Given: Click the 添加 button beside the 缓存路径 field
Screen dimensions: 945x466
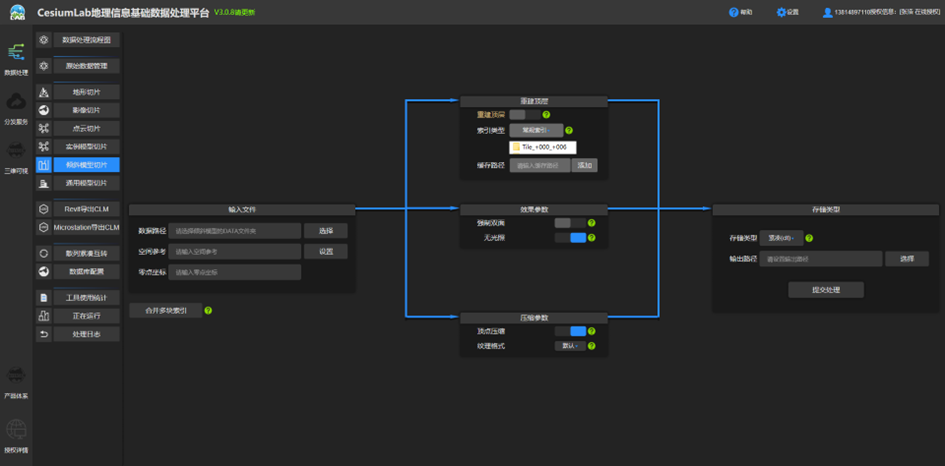Looking at the screenshot, I should coord(585,165).
